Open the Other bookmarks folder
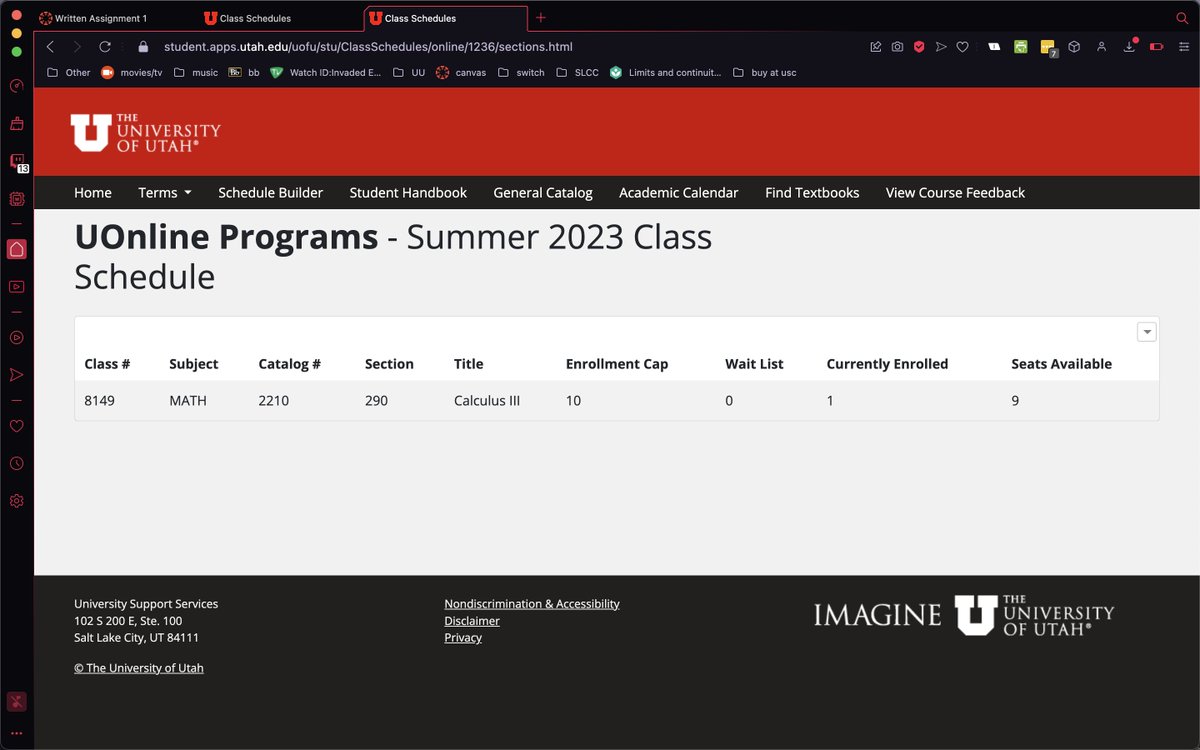1200x750 pixels. pyautogui.click(x=69, y=73)
